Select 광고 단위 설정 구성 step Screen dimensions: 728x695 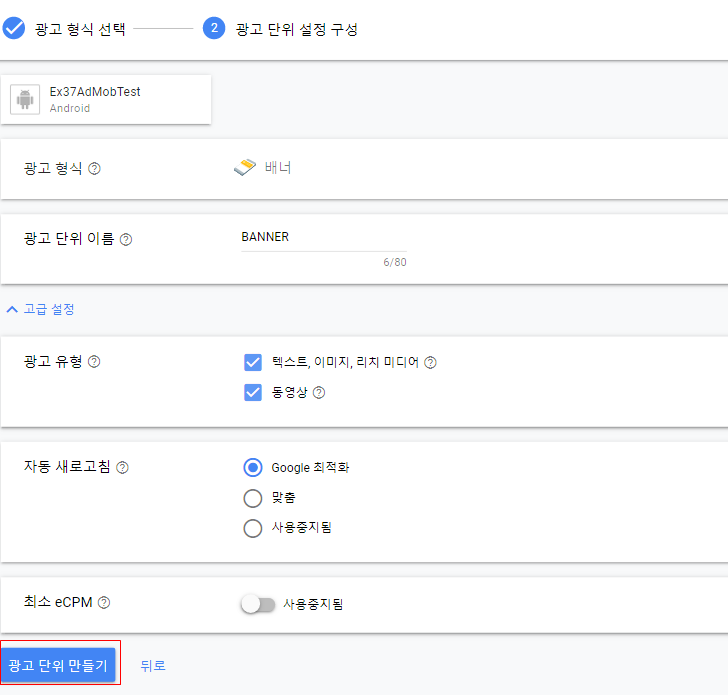click(297, 29)
